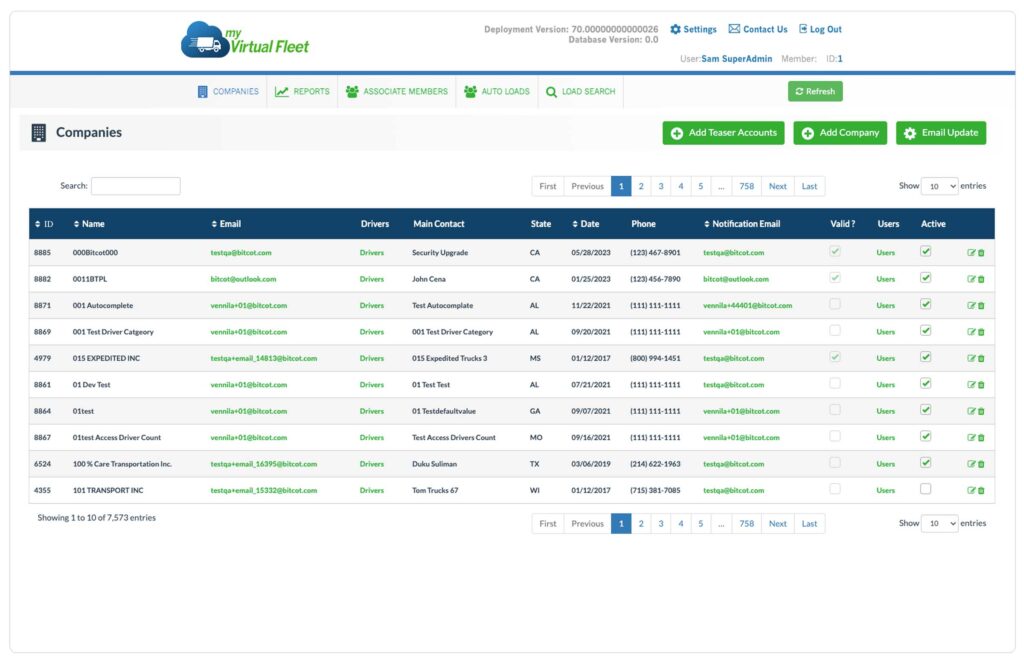Edit the 015 EXPEDITED INC row via pencil icon

tap(971, 358)
